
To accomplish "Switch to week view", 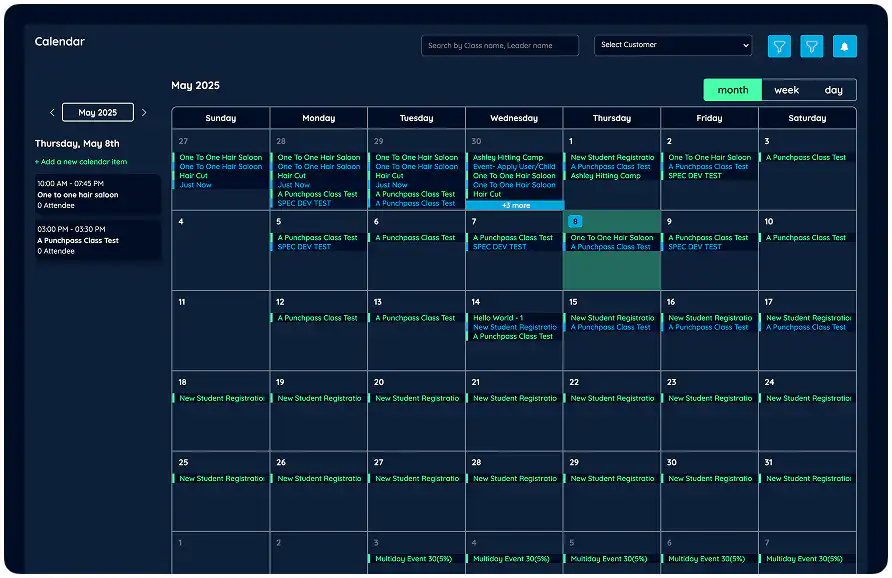I will pyautogui.click(x=786, y=89).
